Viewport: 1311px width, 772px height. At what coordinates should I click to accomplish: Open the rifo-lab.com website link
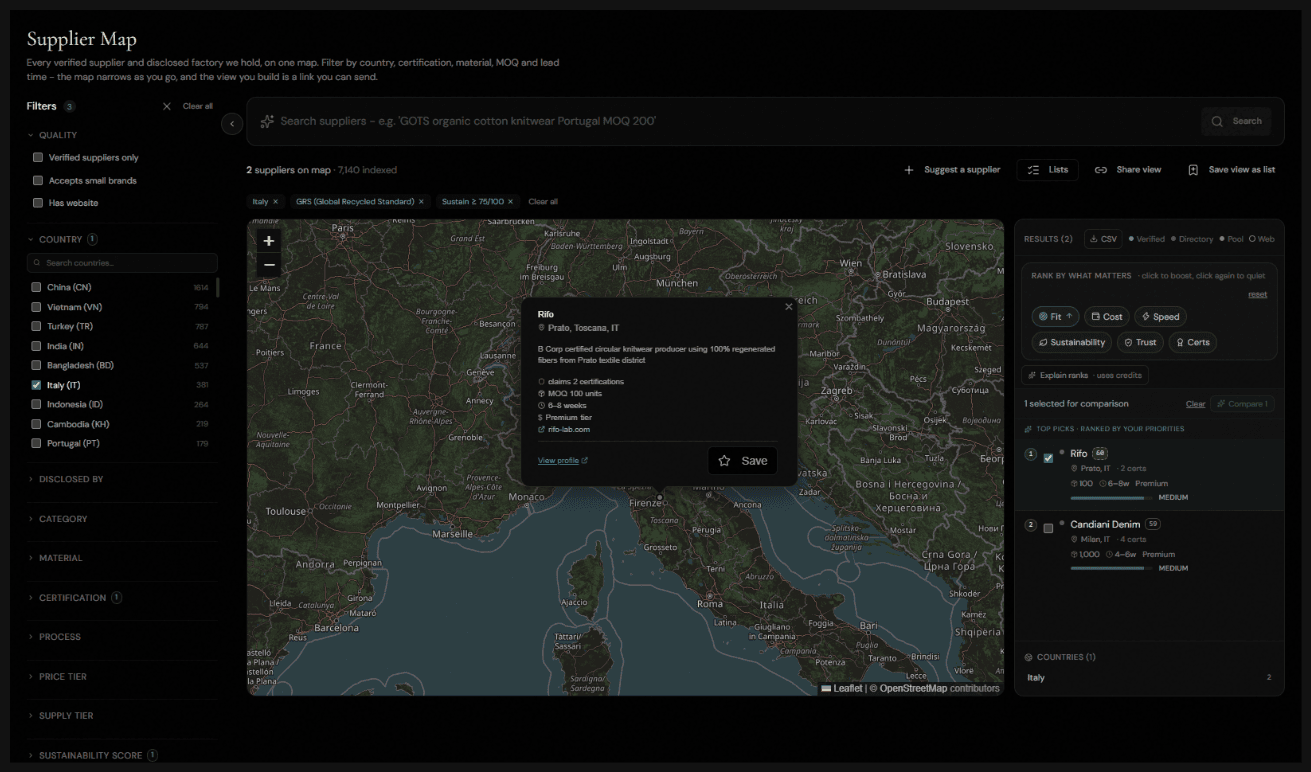pos(569,430)
